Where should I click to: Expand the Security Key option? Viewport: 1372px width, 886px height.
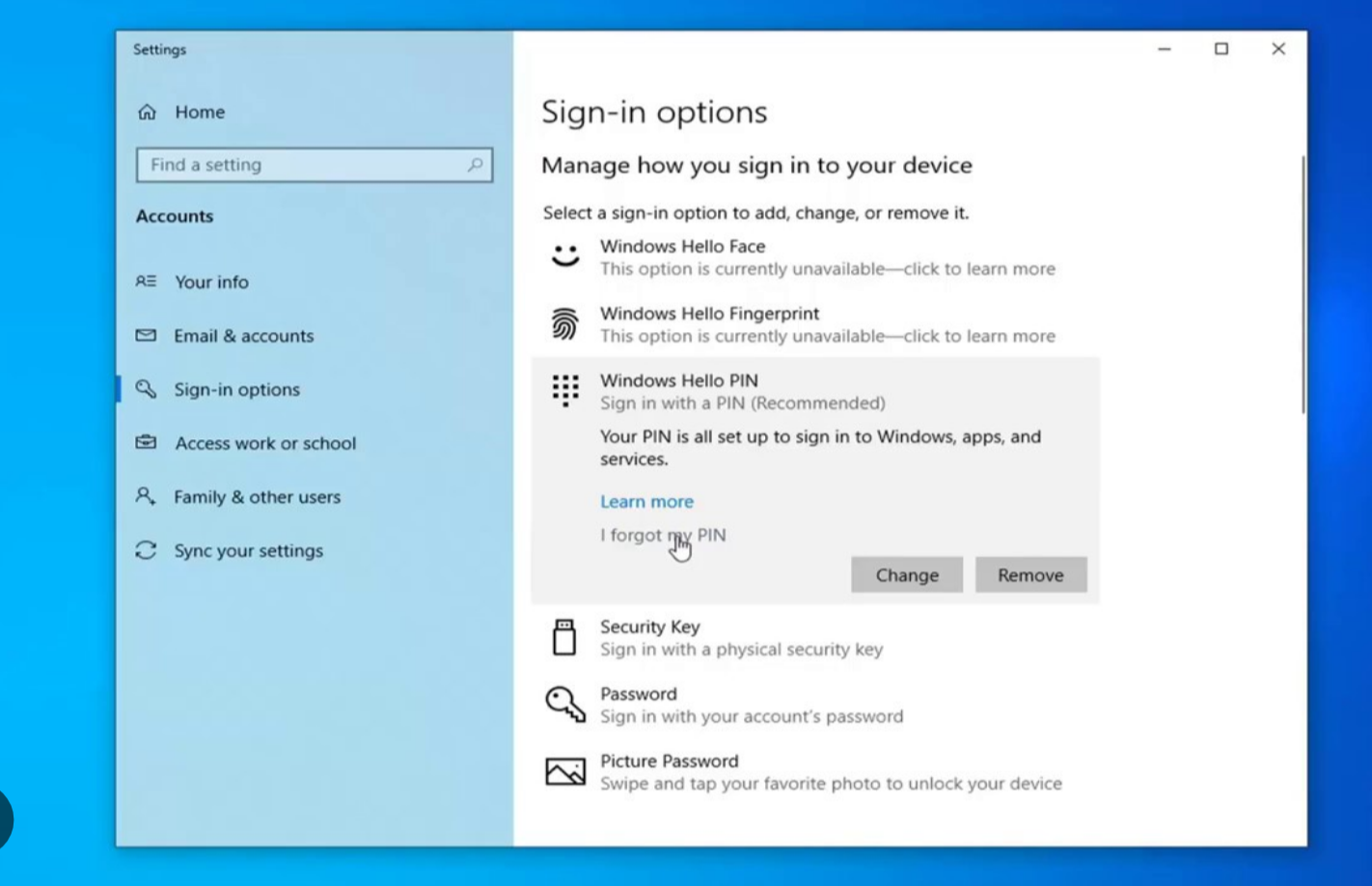[x=815, y=638]
